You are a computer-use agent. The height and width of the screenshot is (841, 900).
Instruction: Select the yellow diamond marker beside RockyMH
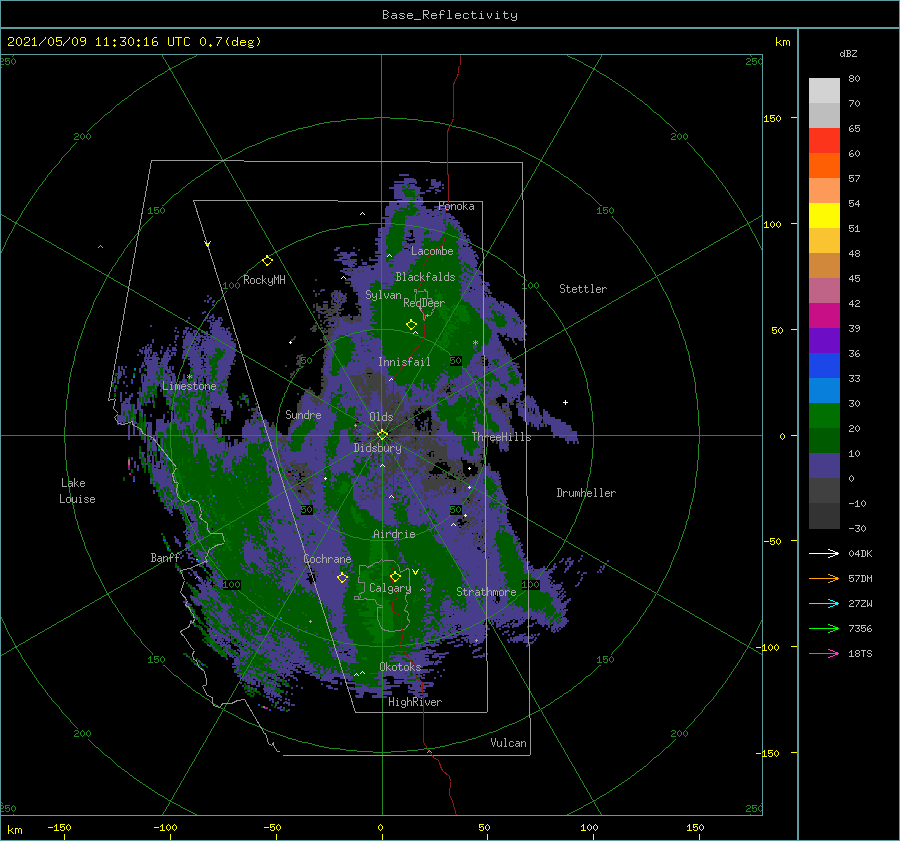[x=267, y=261]
